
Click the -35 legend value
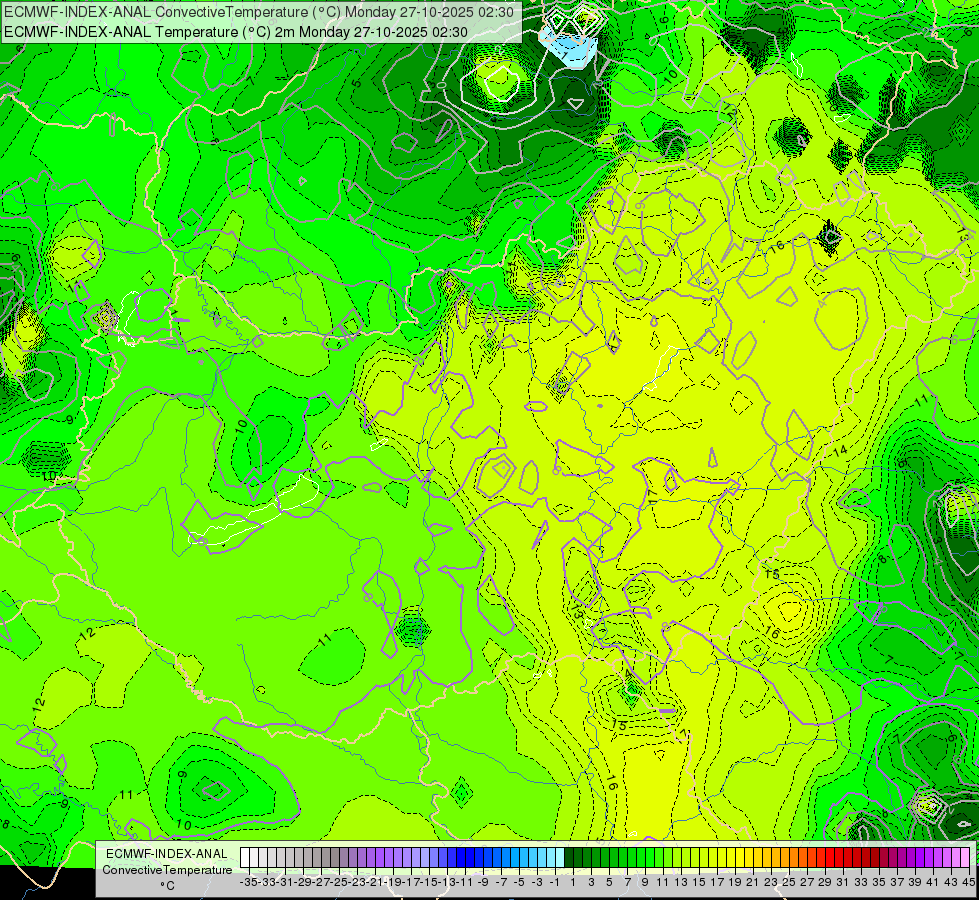248,882
